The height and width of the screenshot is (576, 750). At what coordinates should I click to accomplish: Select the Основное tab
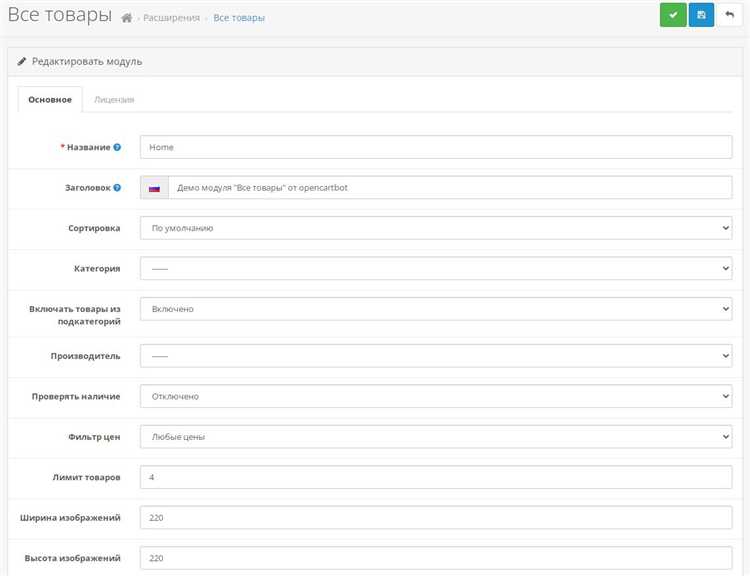click(x=50, y=100)
